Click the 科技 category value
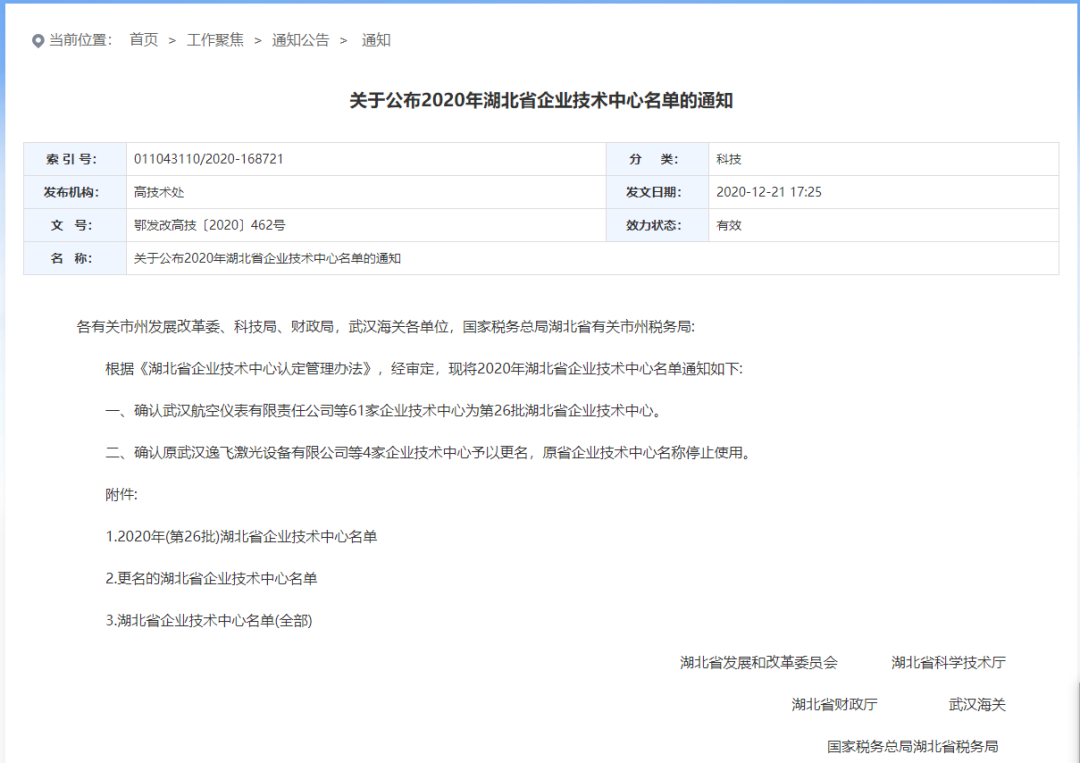 [728, 159]
